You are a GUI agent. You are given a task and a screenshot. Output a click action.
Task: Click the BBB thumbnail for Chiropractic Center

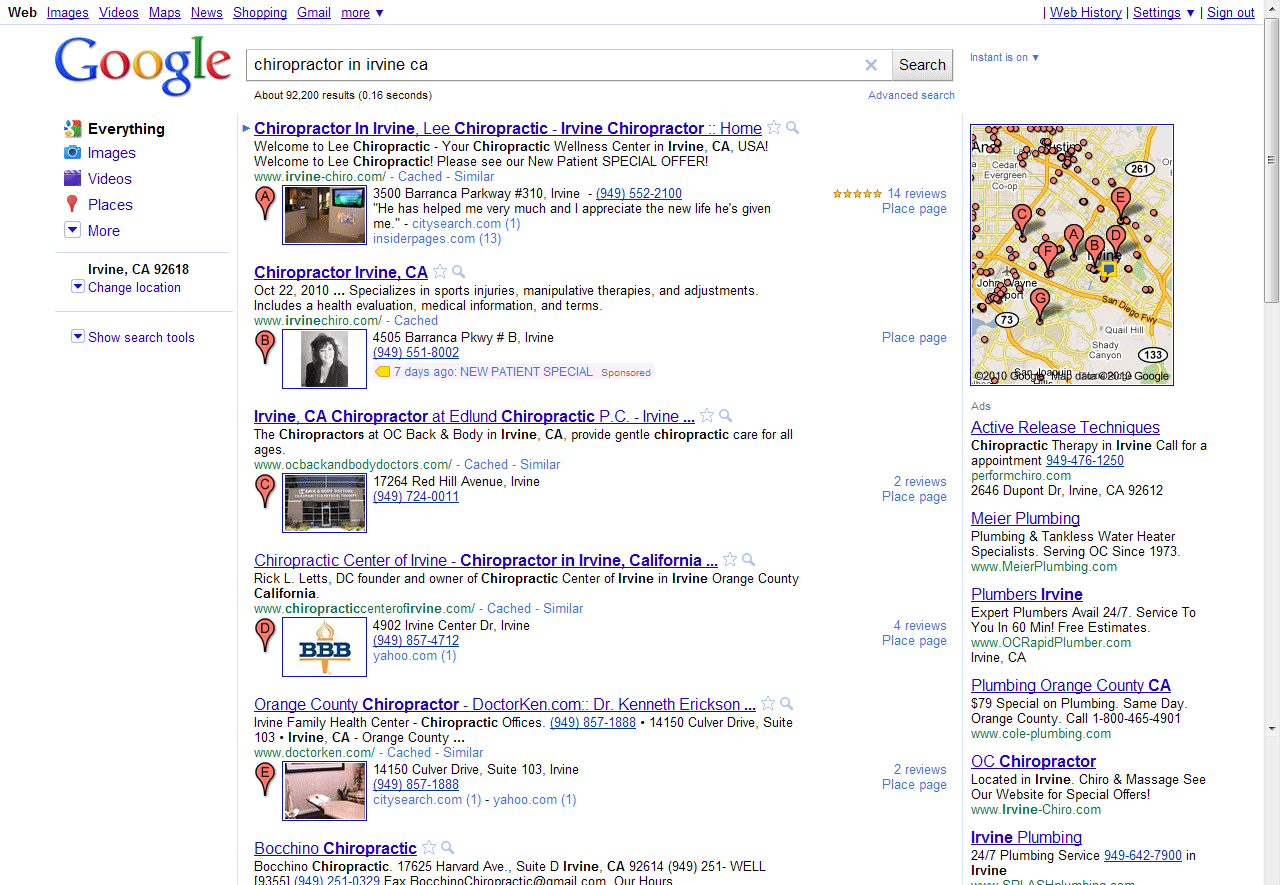(324, 647)
